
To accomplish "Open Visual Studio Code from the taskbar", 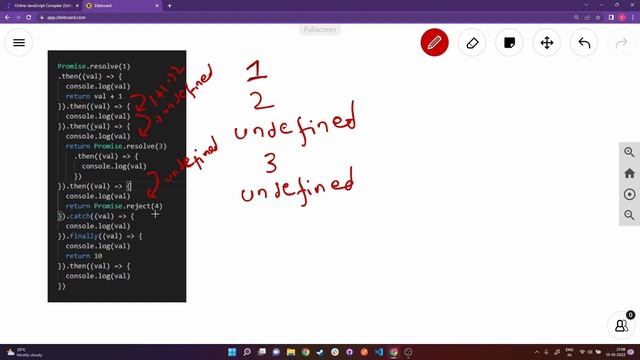I will pos(379,352).
